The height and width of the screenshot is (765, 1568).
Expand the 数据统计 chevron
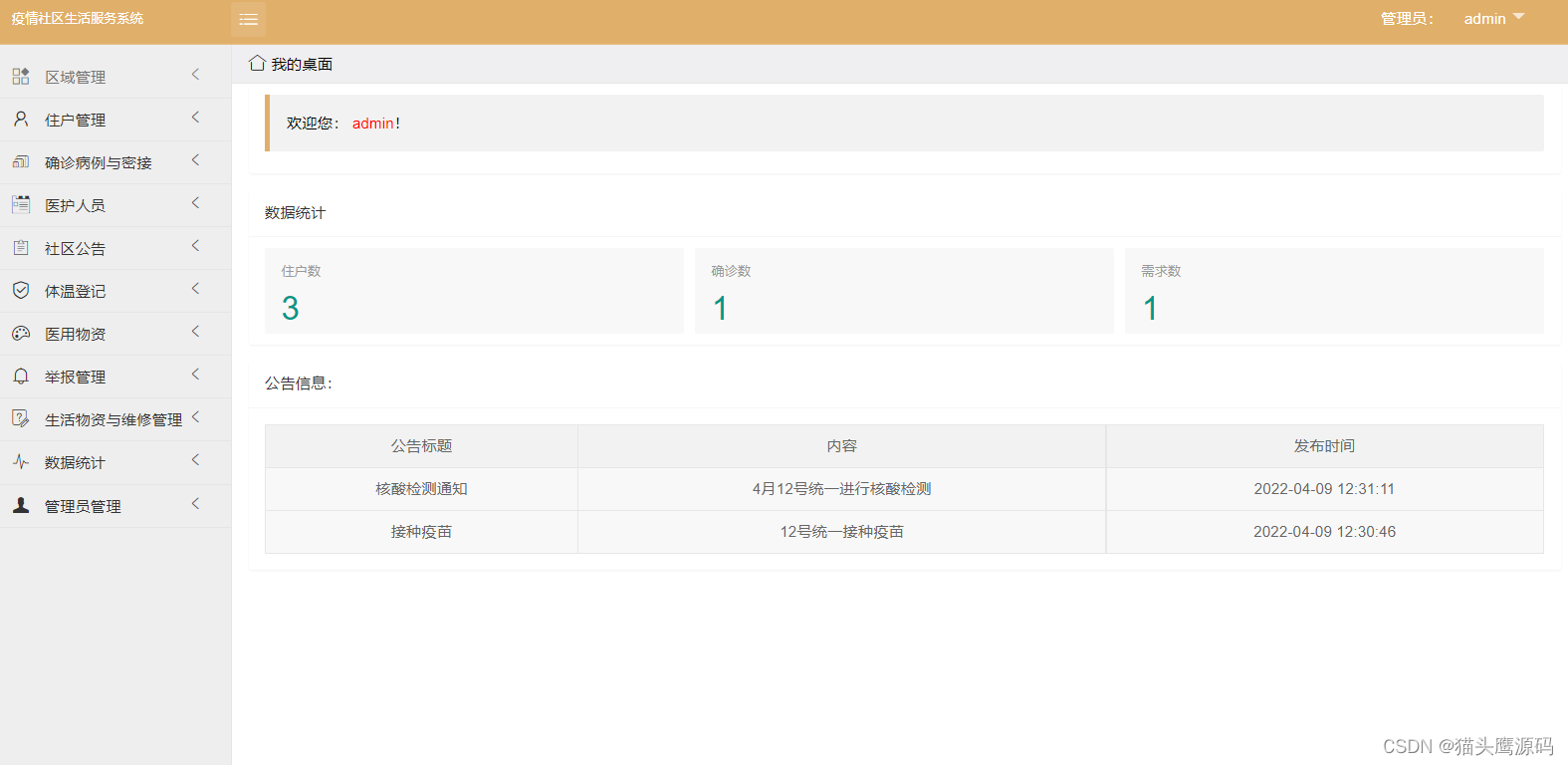point(195,460)
